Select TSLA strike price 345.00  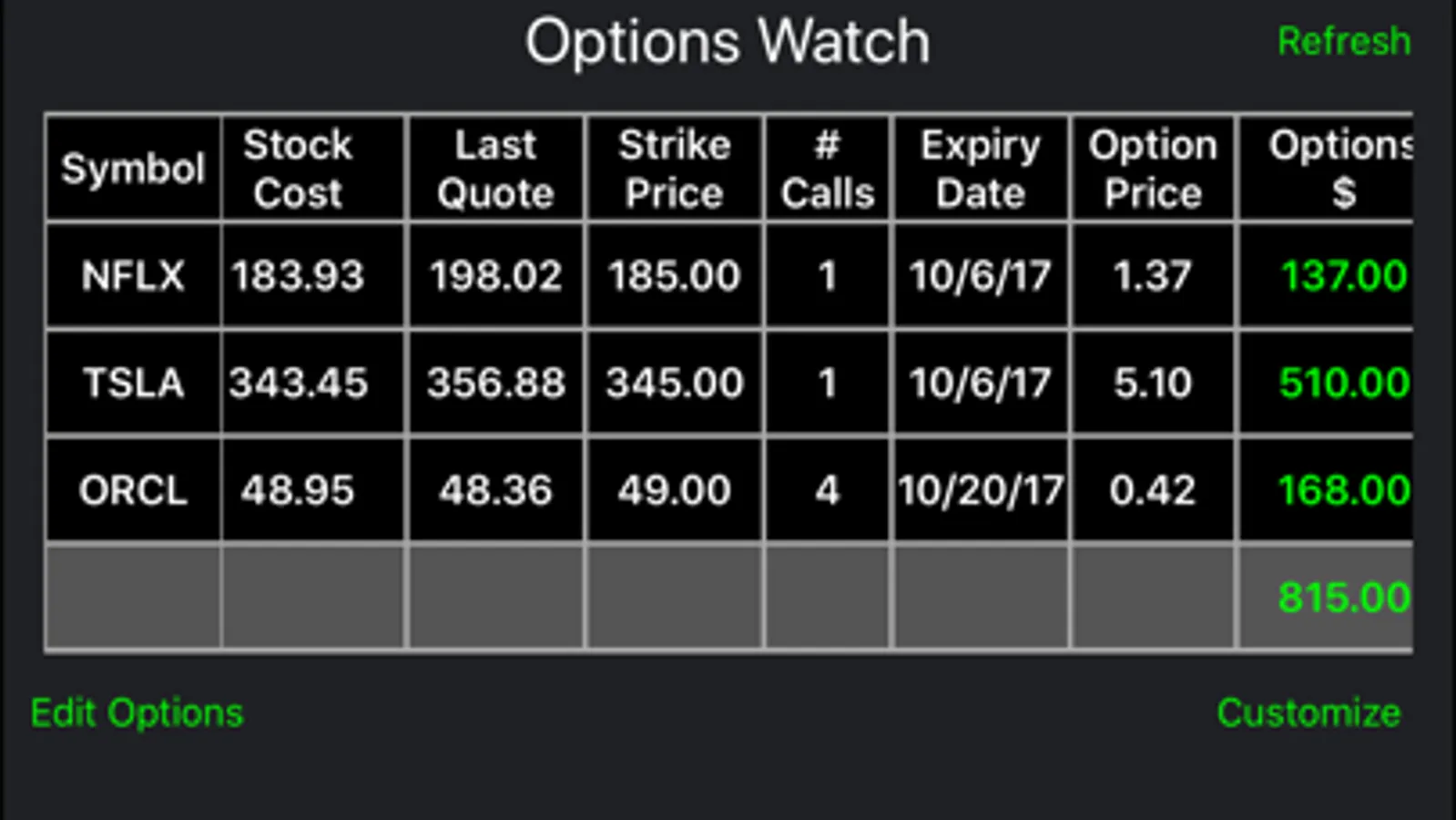tap(674, 383)
